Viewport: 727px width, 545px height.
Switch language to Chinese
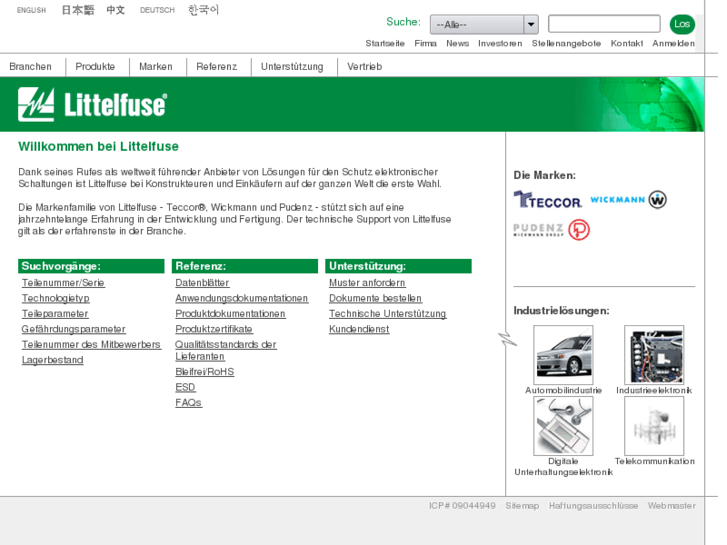(115, 10)
